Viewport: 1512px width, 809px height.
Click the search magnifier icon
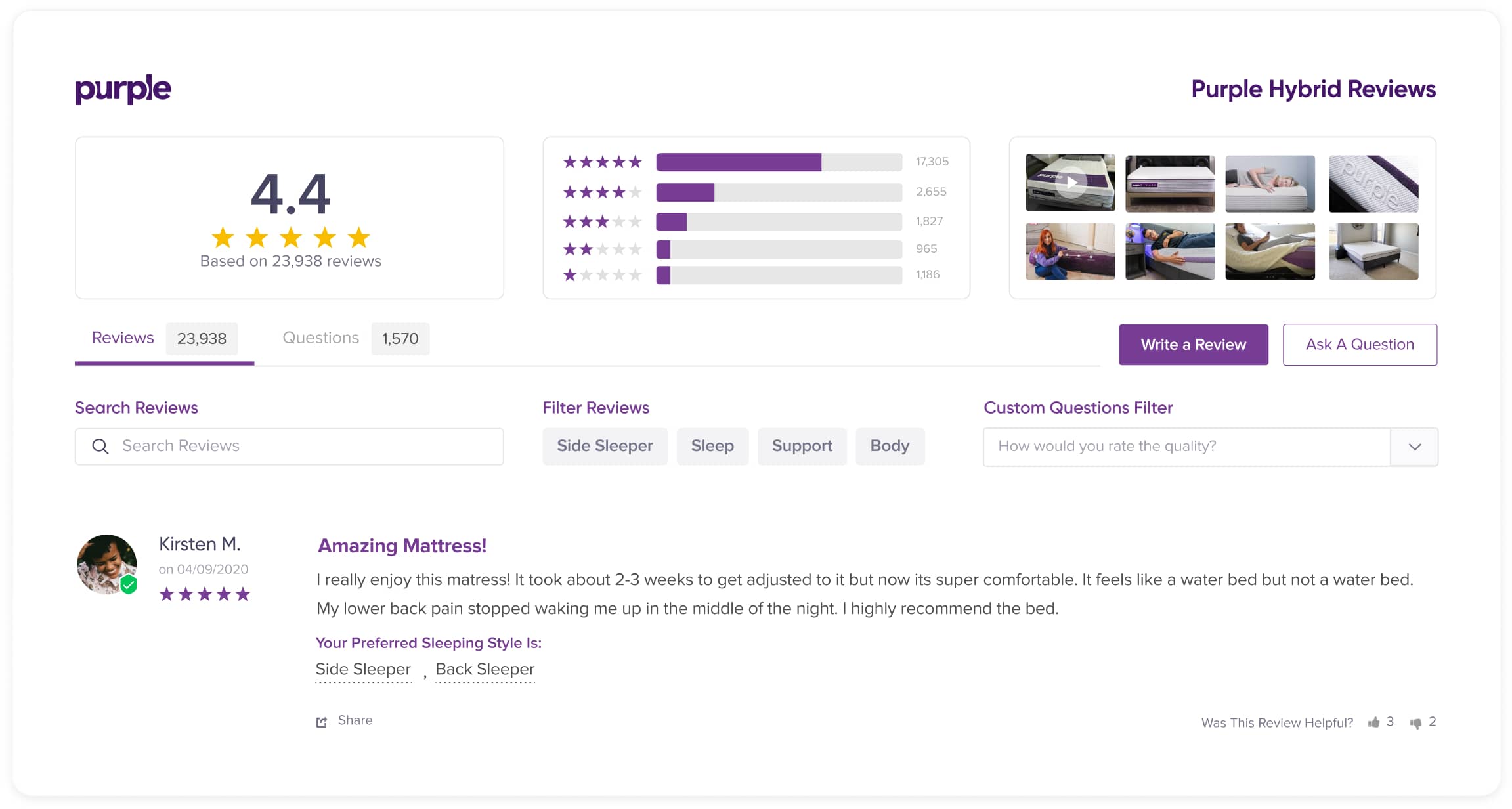(100, 447)
